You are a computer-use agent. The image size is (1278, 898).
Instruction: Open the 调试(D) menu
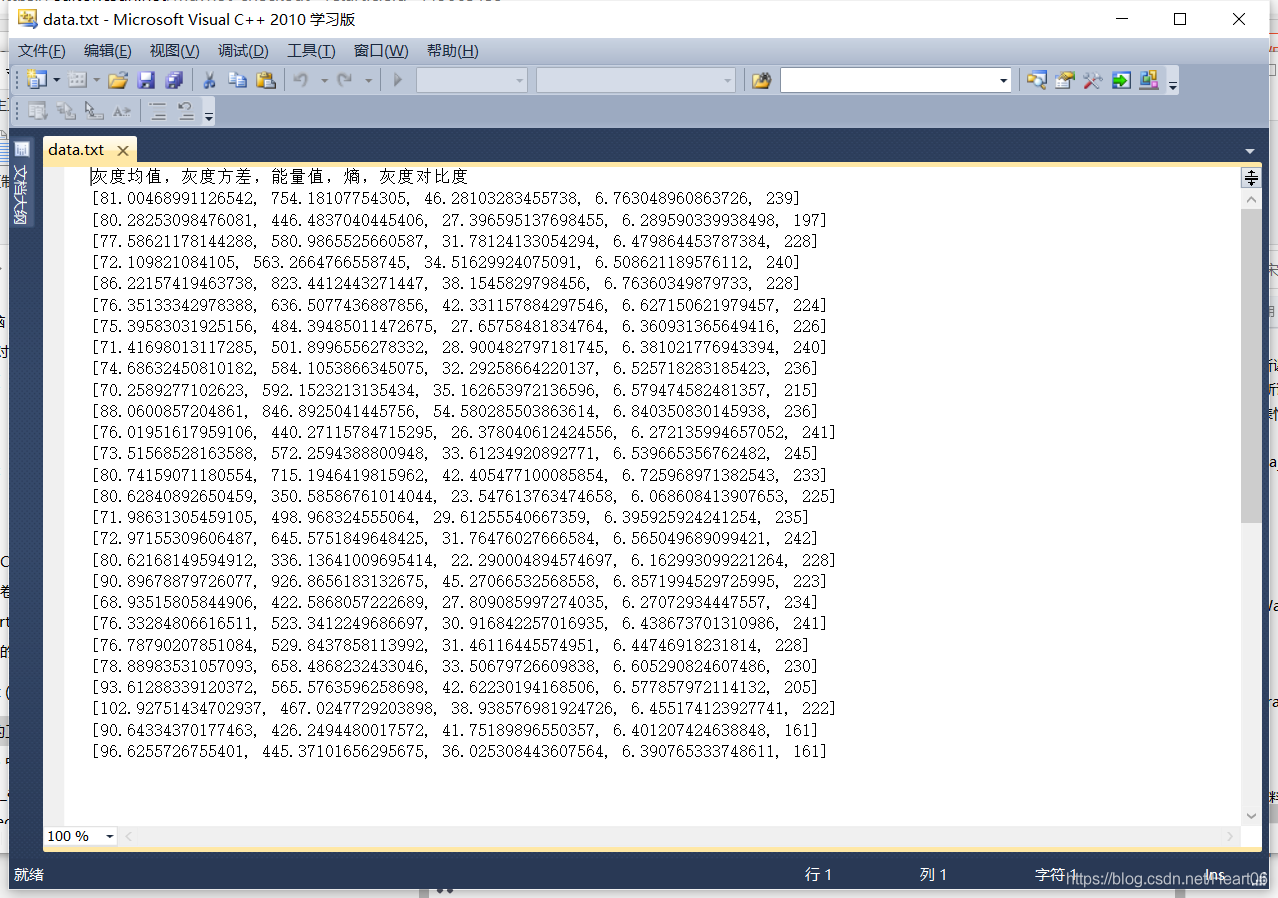243,51
